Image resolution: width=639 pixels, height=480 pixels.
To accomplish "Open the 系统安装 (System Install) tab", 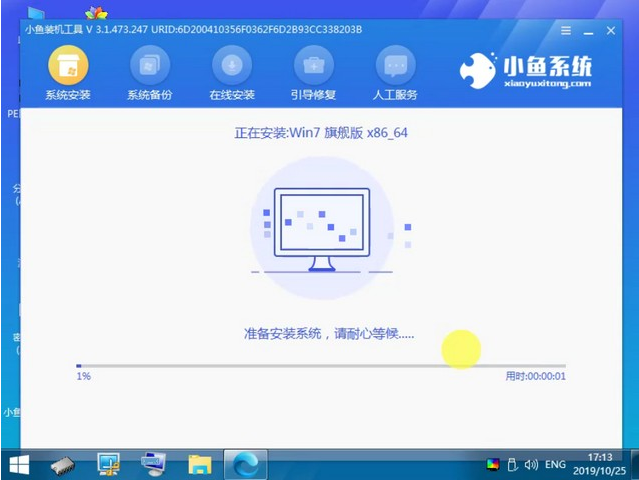I will [x=68, y=74].
